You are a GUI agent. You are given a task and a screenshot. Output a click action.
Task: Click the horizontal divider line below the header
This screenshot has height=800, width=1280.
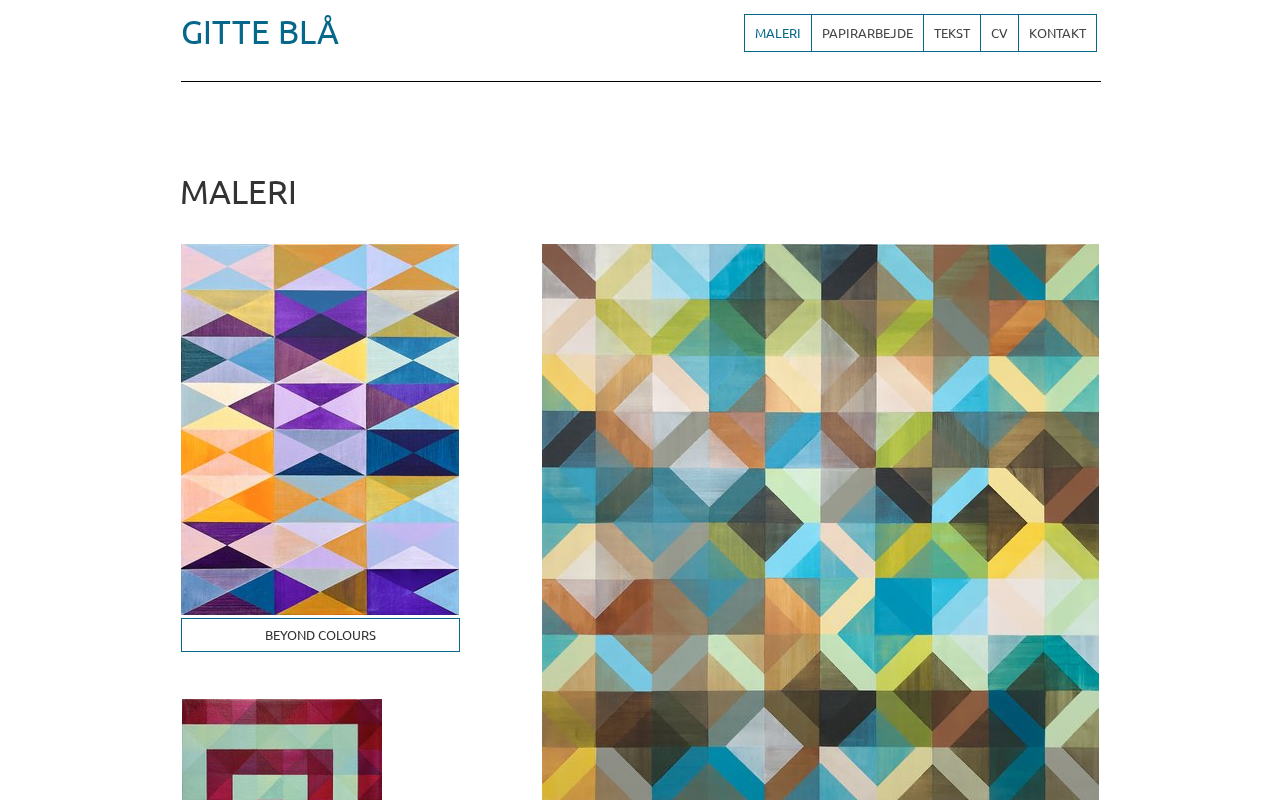pos(640,81)
